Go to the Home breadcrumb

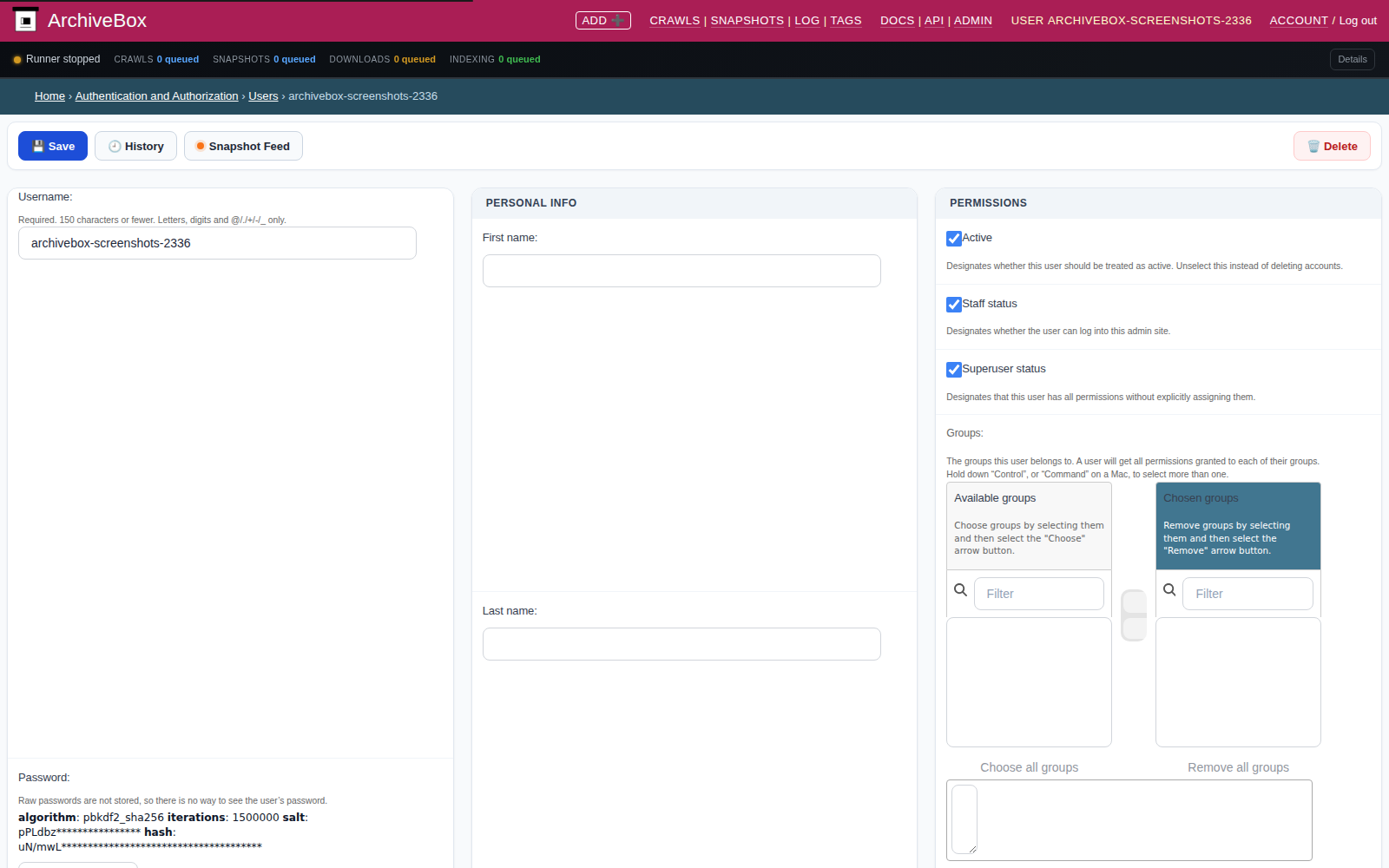coord(49,96)
